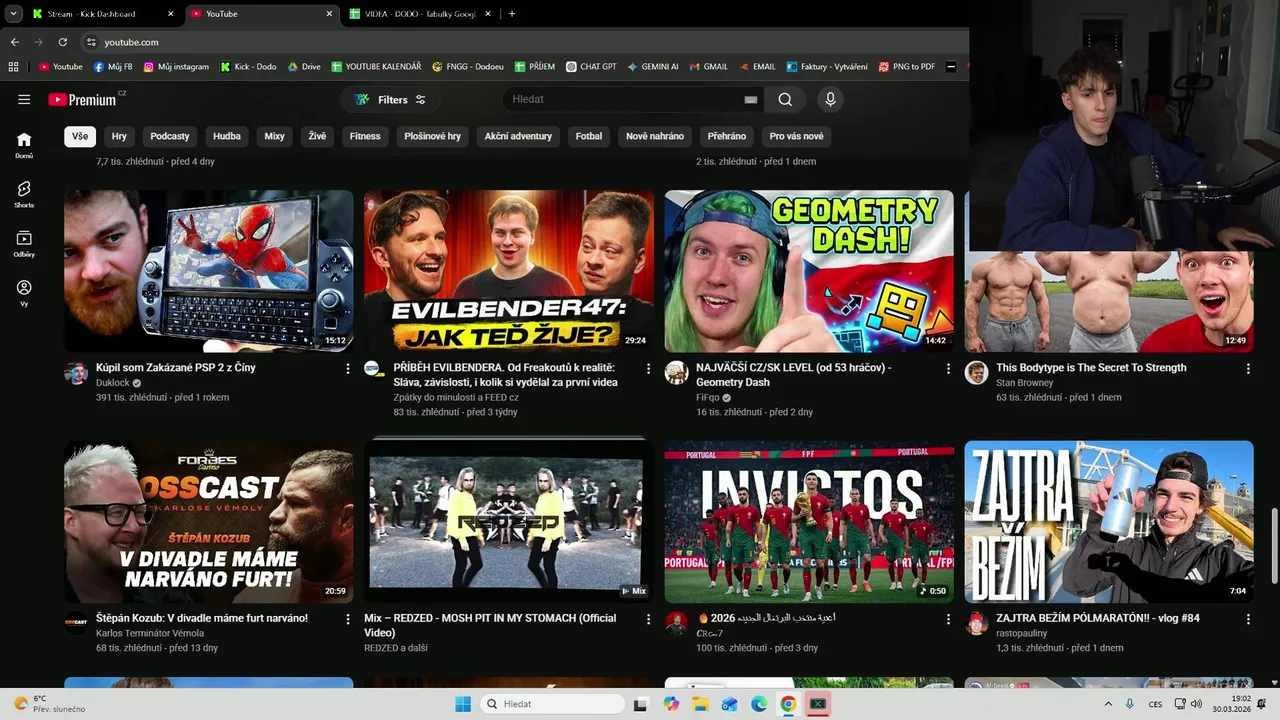Select the Hry filter chip
This screenshot has height=720, width=1280.
click(x=119, y=136)
